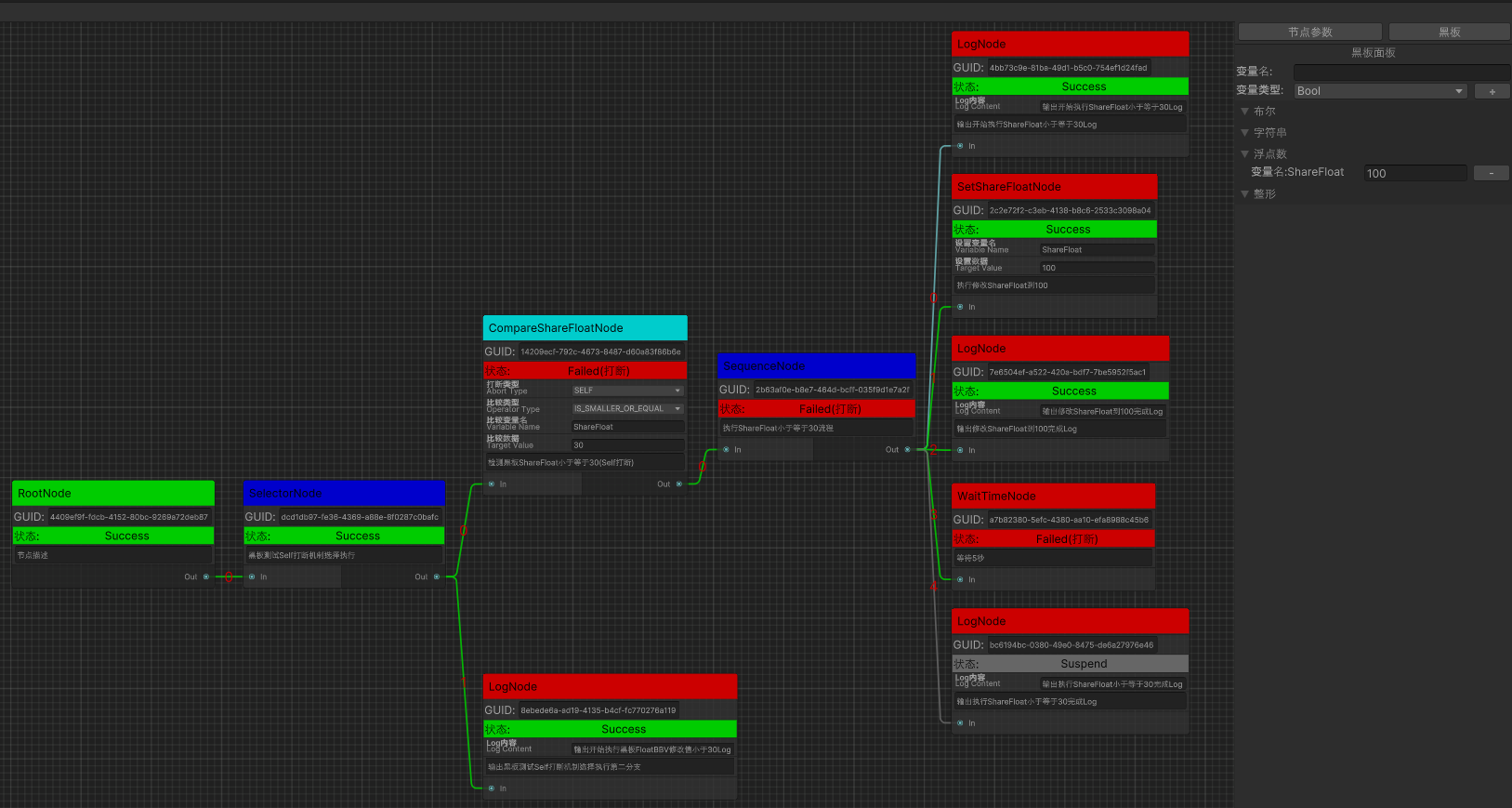1512x808 pixels.
Task: Open the Bool variable type dropdown
Action: (x=1380, y=91)
